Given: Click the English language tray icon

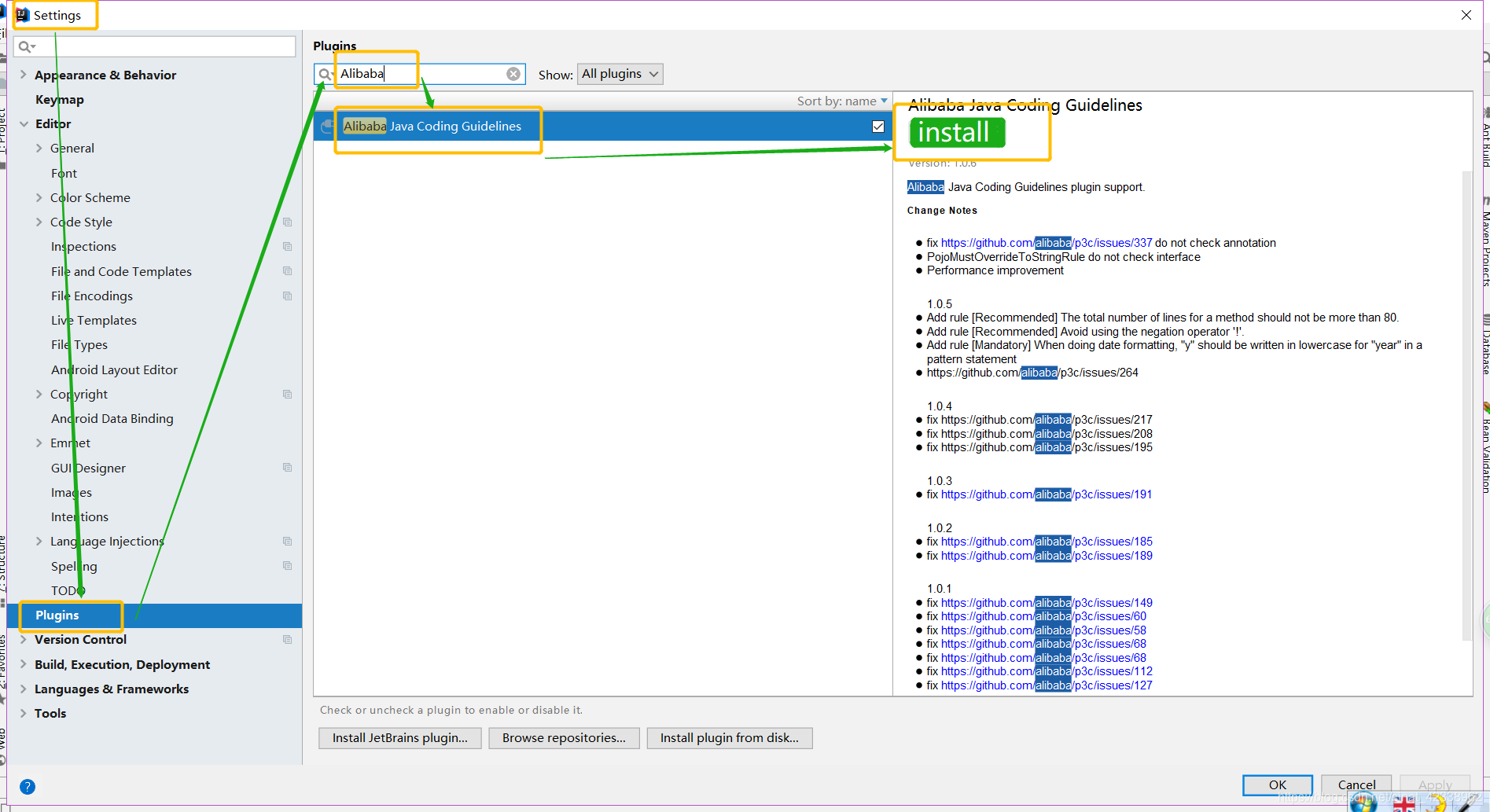Looking at the screenshot, I should 1404,804.
